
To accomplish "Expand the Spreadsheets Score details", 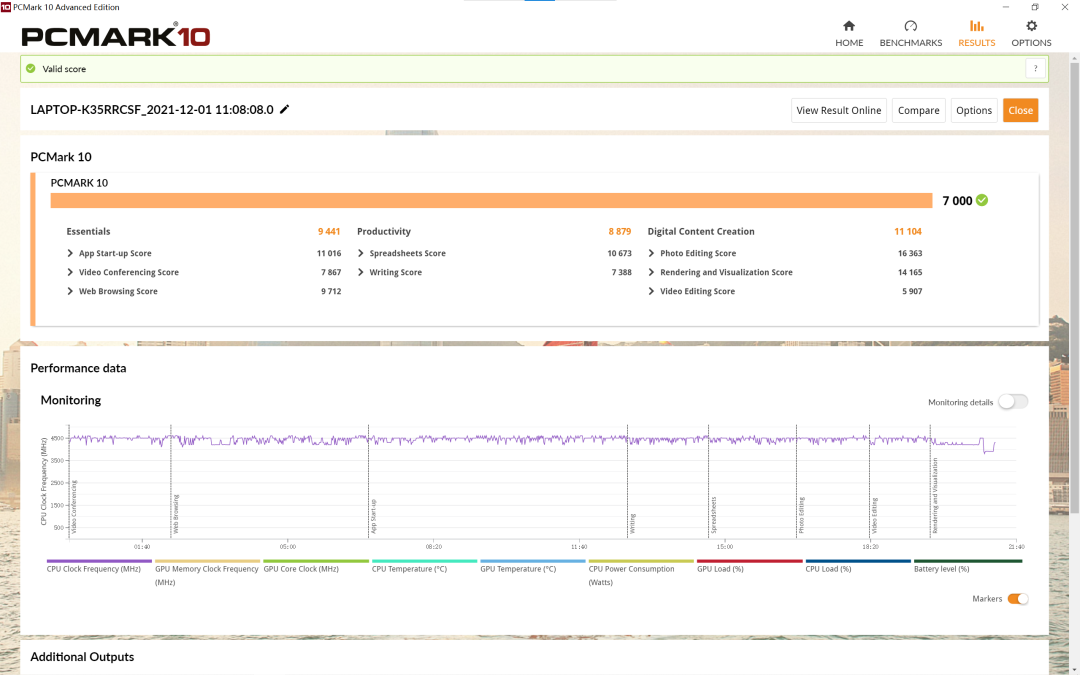I will (361, 254).
